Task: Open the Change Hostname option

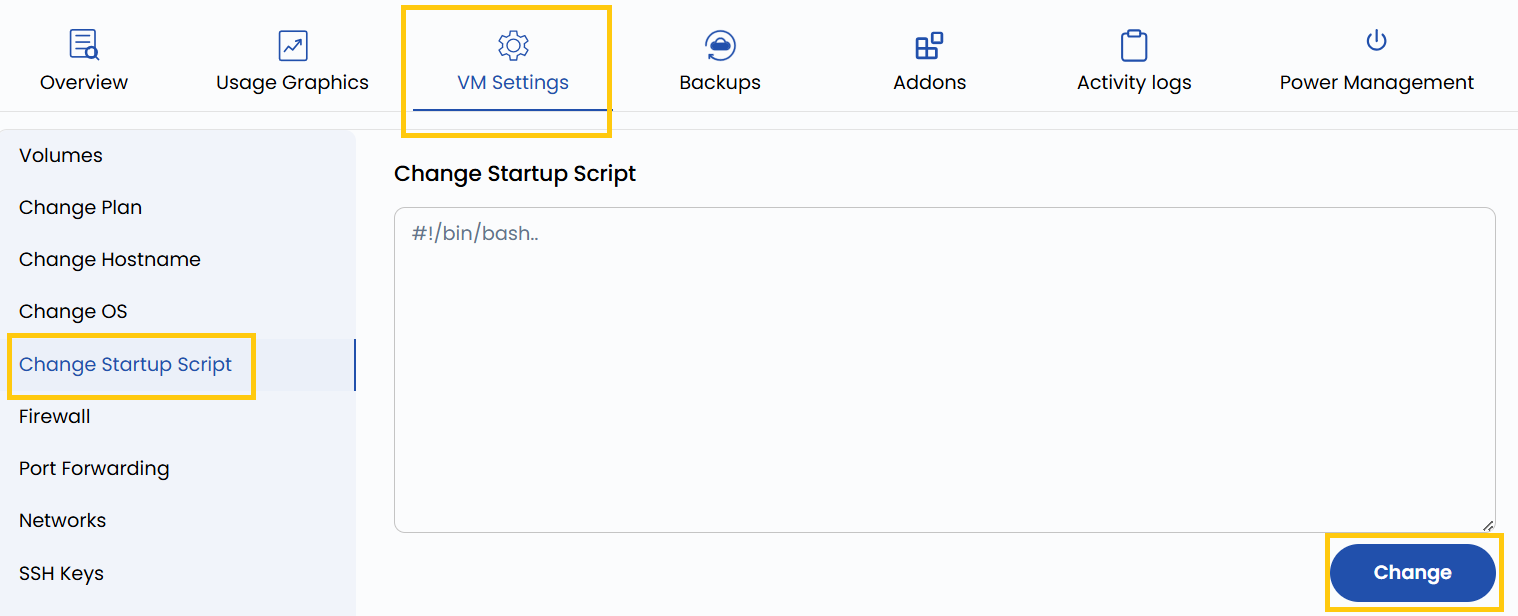Action: 109,259
